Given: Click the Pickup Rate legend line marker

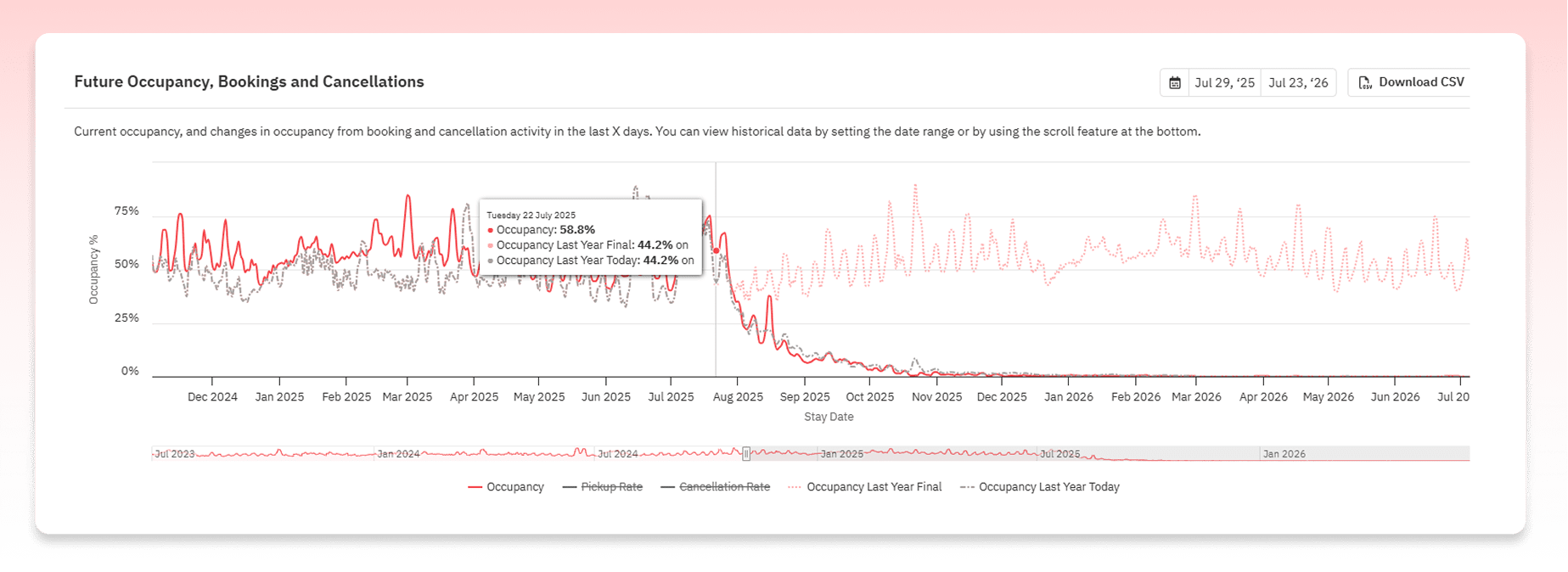Looking at the screenshot, I should point(569,487).
